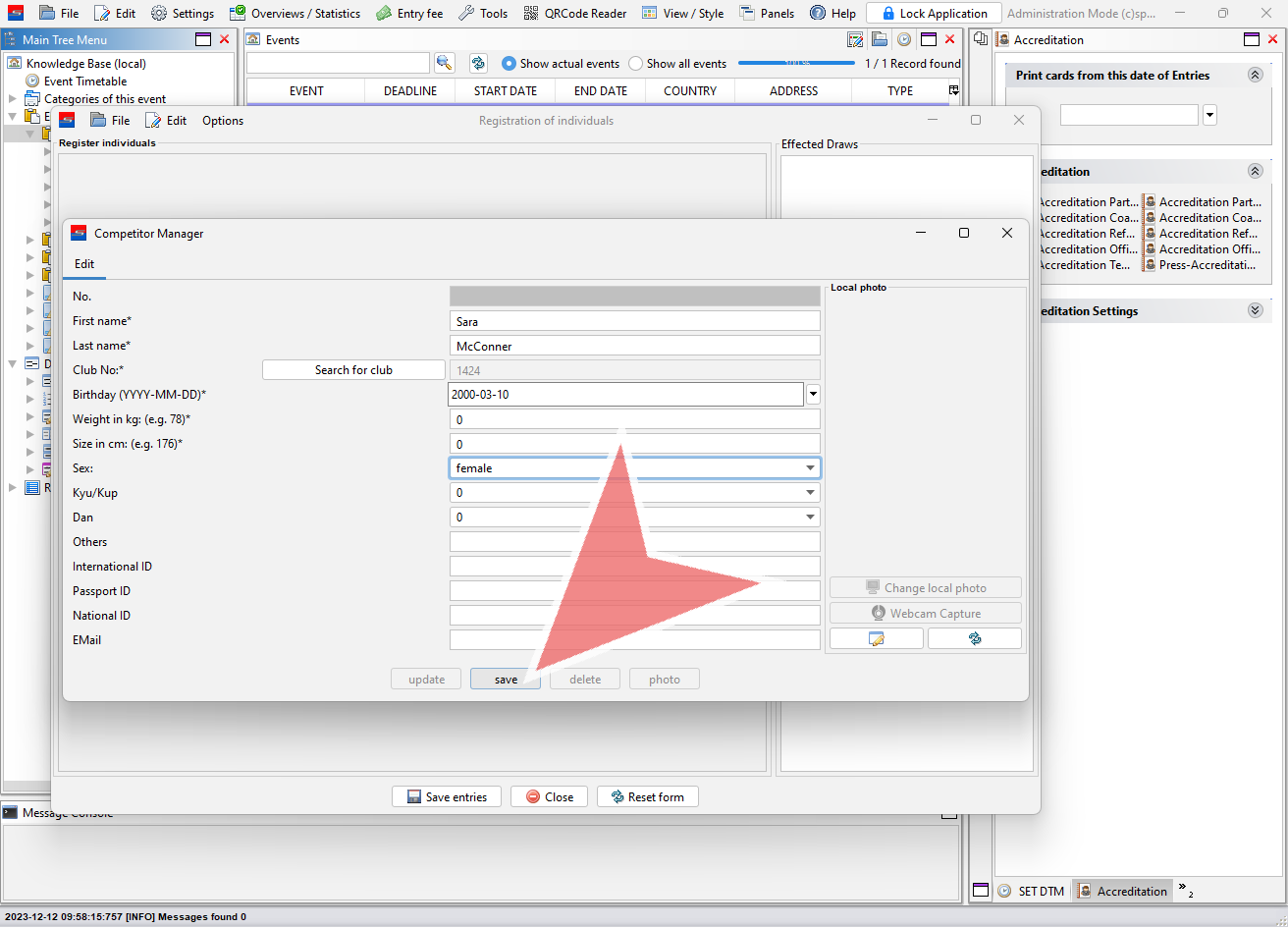Click the edit photo icon under Webcam Capture
1288x928 pixels.
pos(876,638)
